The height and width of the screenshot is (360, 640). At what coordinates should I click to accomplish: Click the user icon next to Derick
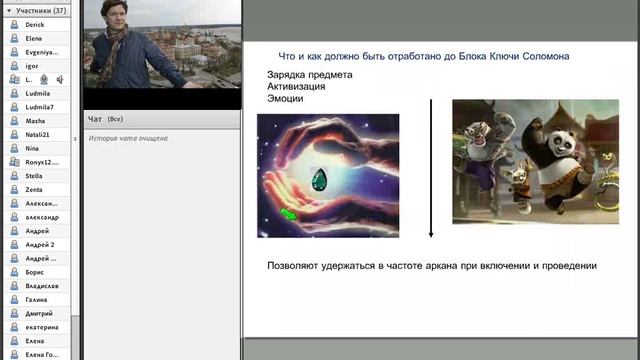tap(14, 24)
